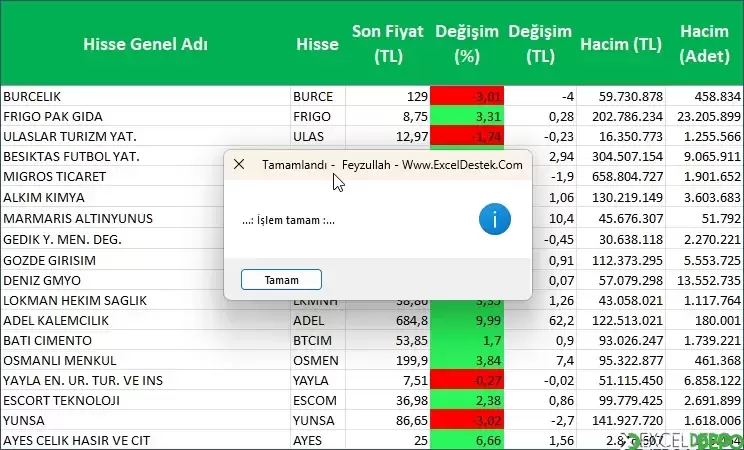Click the green 3,31 change cell
This screenshot has width=744, height=450.
[x=467, y=116]
